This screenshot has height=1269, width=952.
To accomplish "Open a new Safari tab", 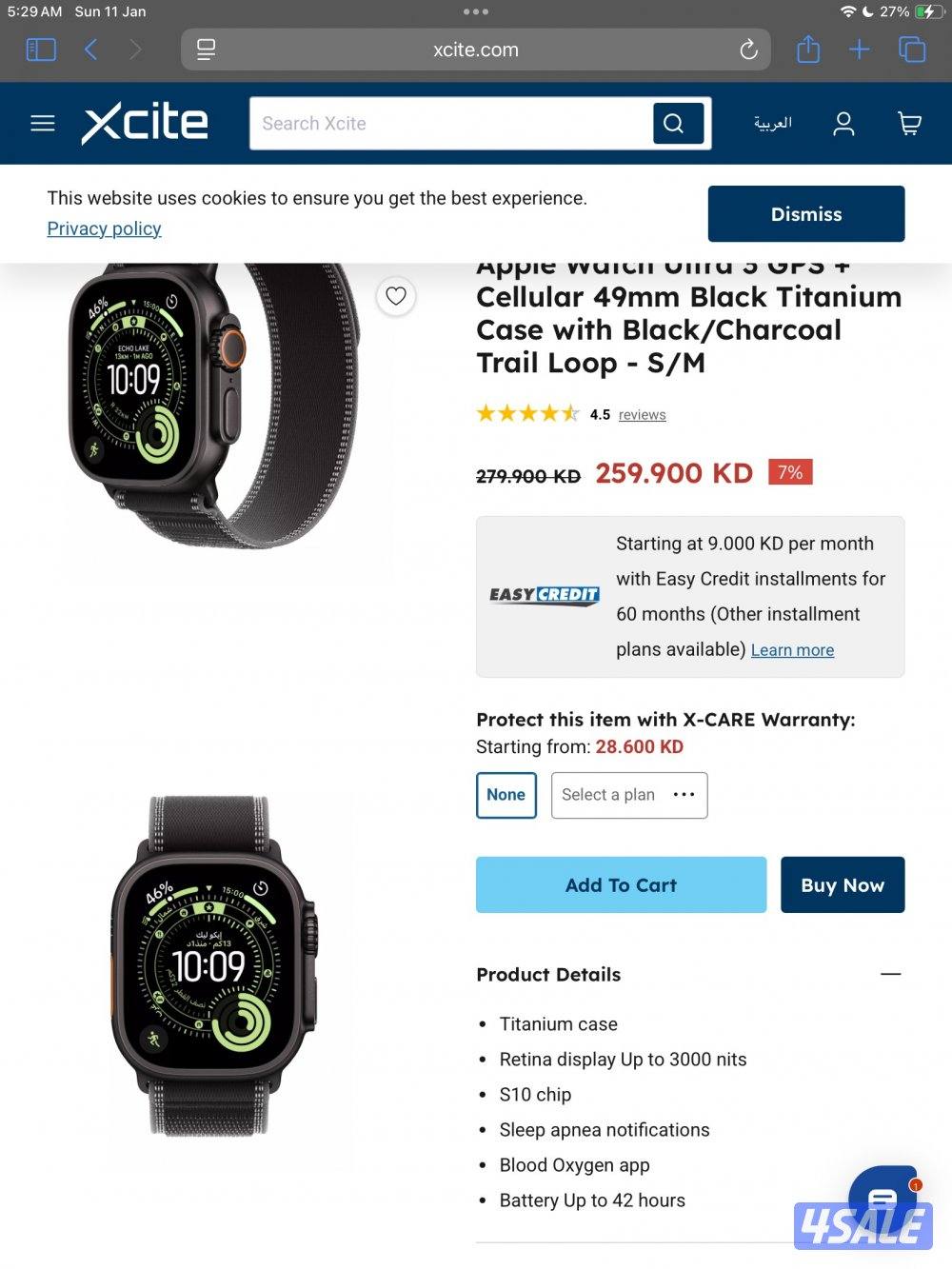I will click(x=860, y=50).
